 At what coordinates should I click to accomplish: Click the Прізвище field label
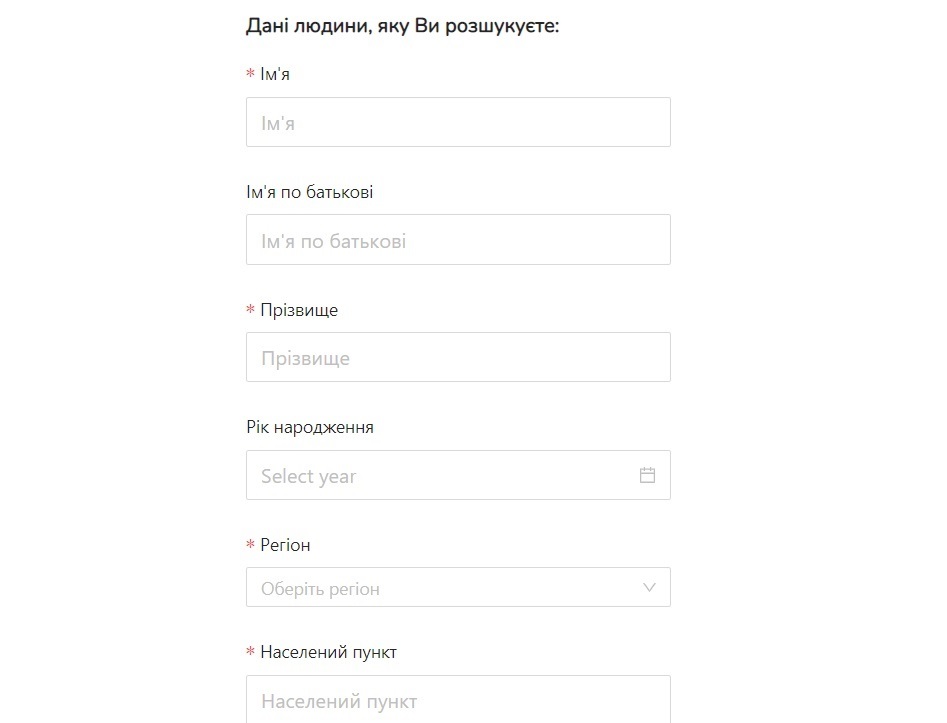click(299, 310)
